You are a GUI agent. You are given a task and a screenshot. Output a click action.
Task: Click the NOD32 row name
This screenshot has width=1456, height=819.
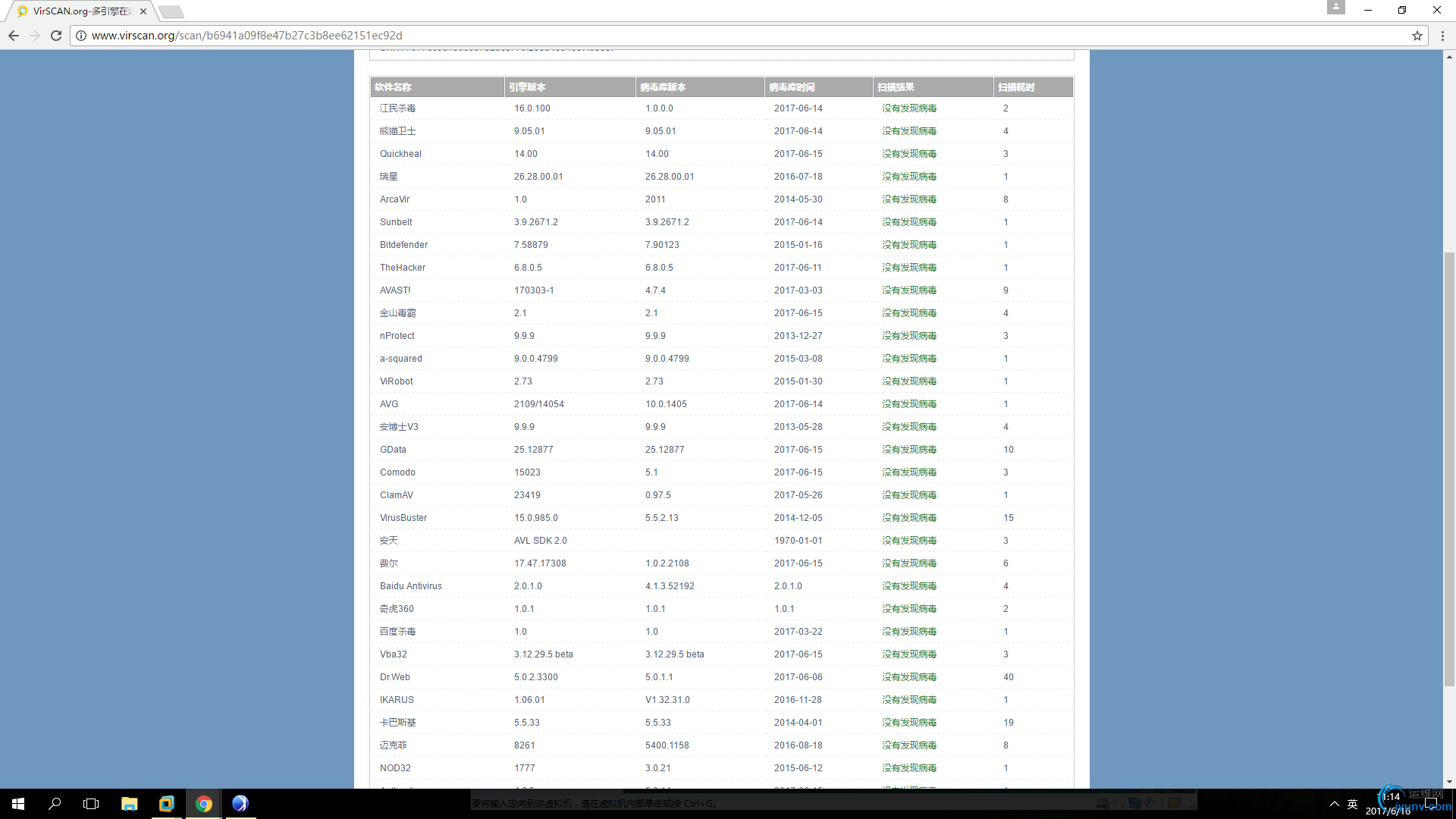pos(395,768)
